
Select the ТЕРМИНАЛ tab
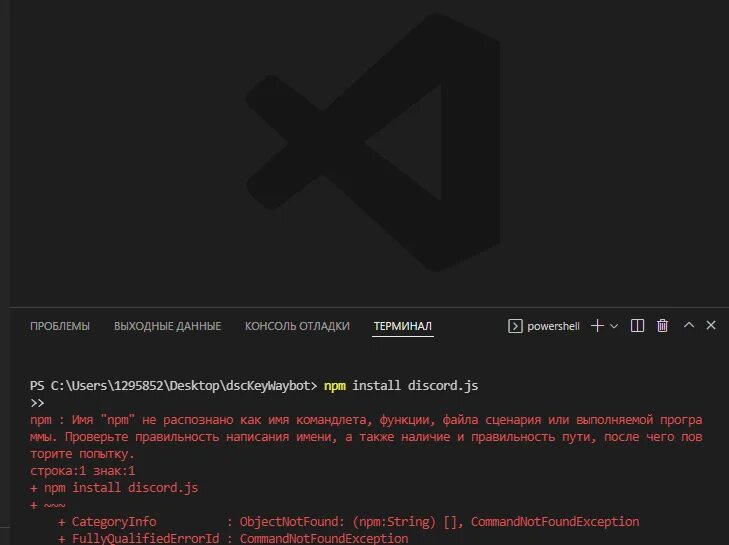click(x=403, y=326)
